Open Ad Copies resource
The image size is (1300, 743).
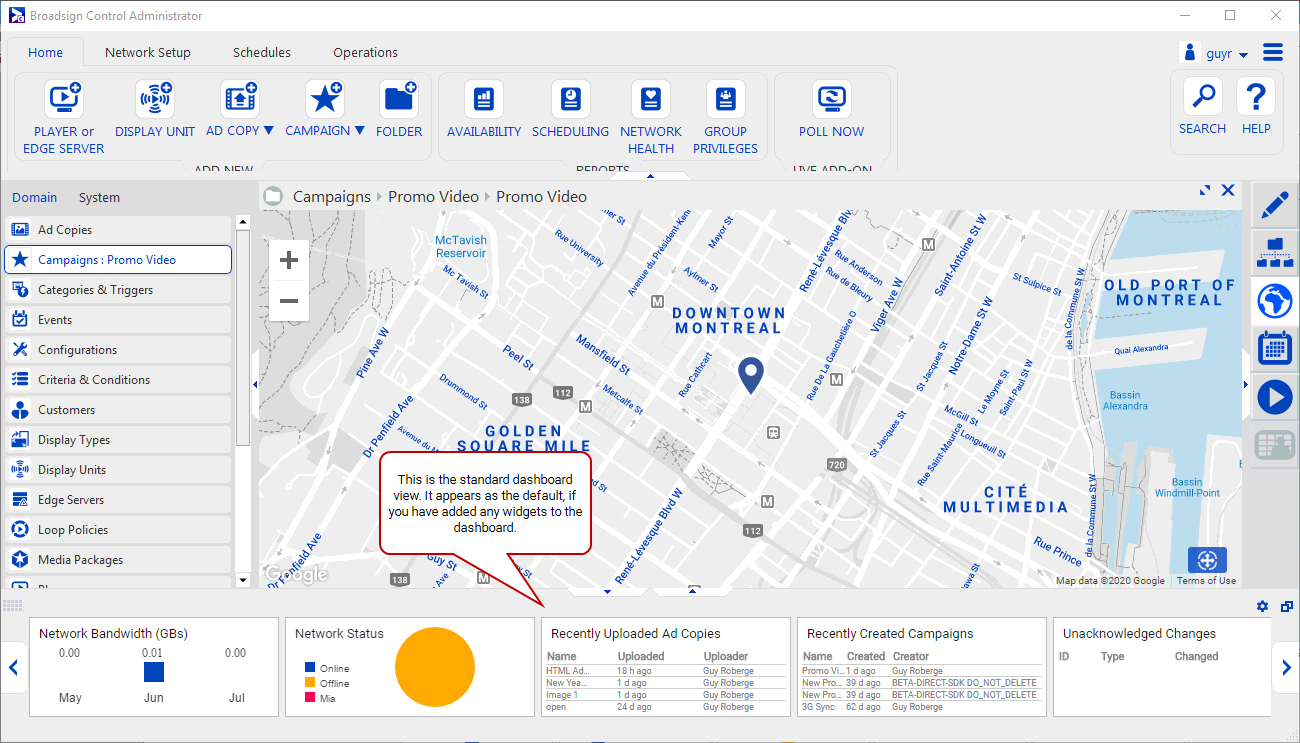118,230
